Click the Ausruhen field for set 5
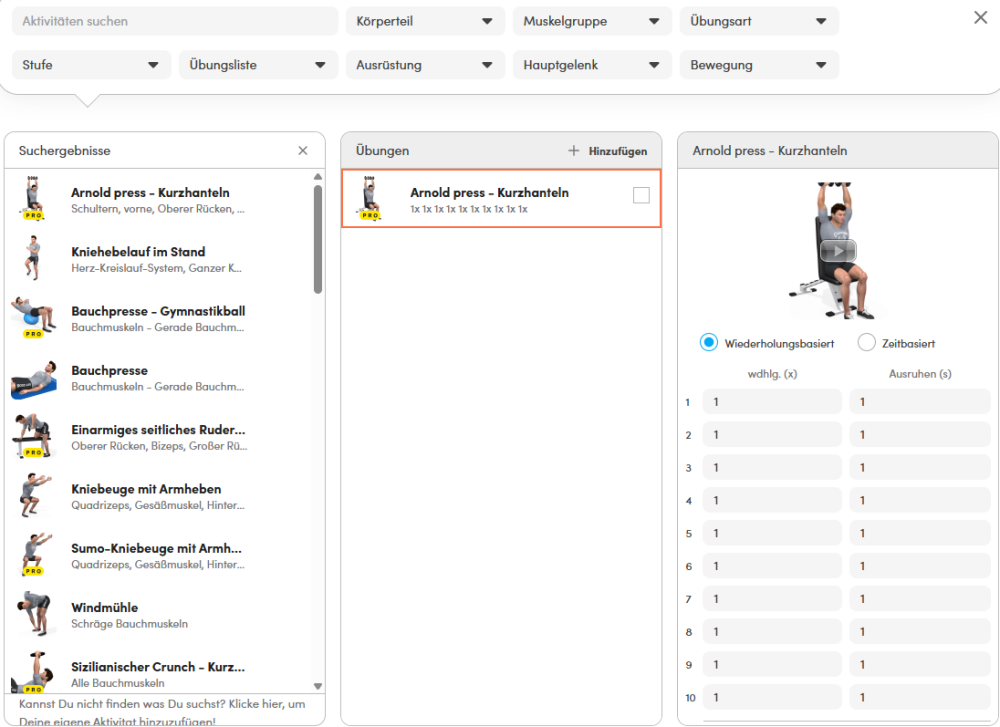 point(919,533)
